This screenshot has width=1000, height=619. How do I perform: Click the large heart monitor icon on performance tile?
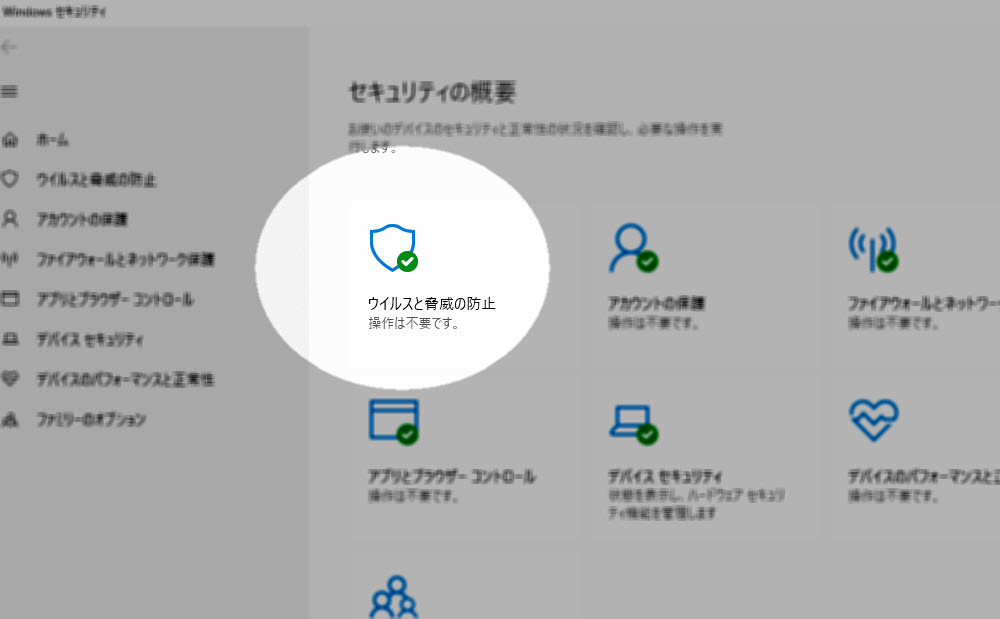click(873, 420)
